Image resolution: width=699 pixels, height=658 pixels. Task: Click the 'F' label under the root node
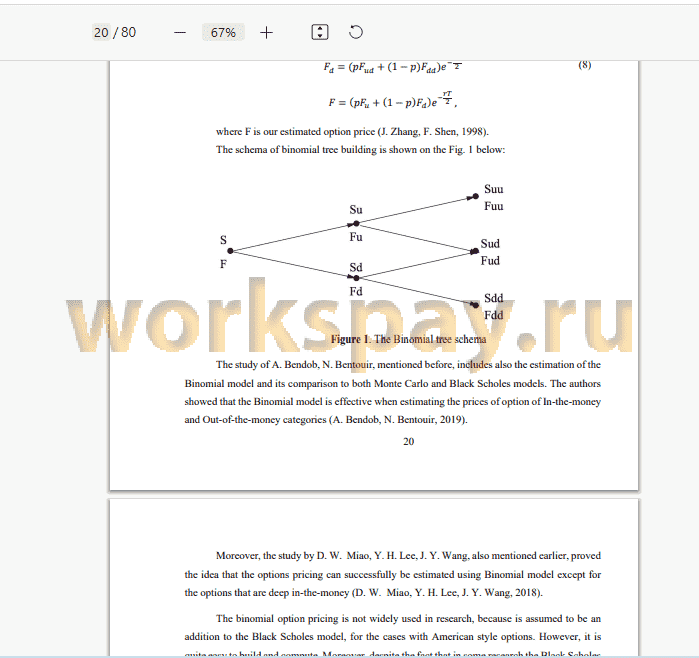223,264
